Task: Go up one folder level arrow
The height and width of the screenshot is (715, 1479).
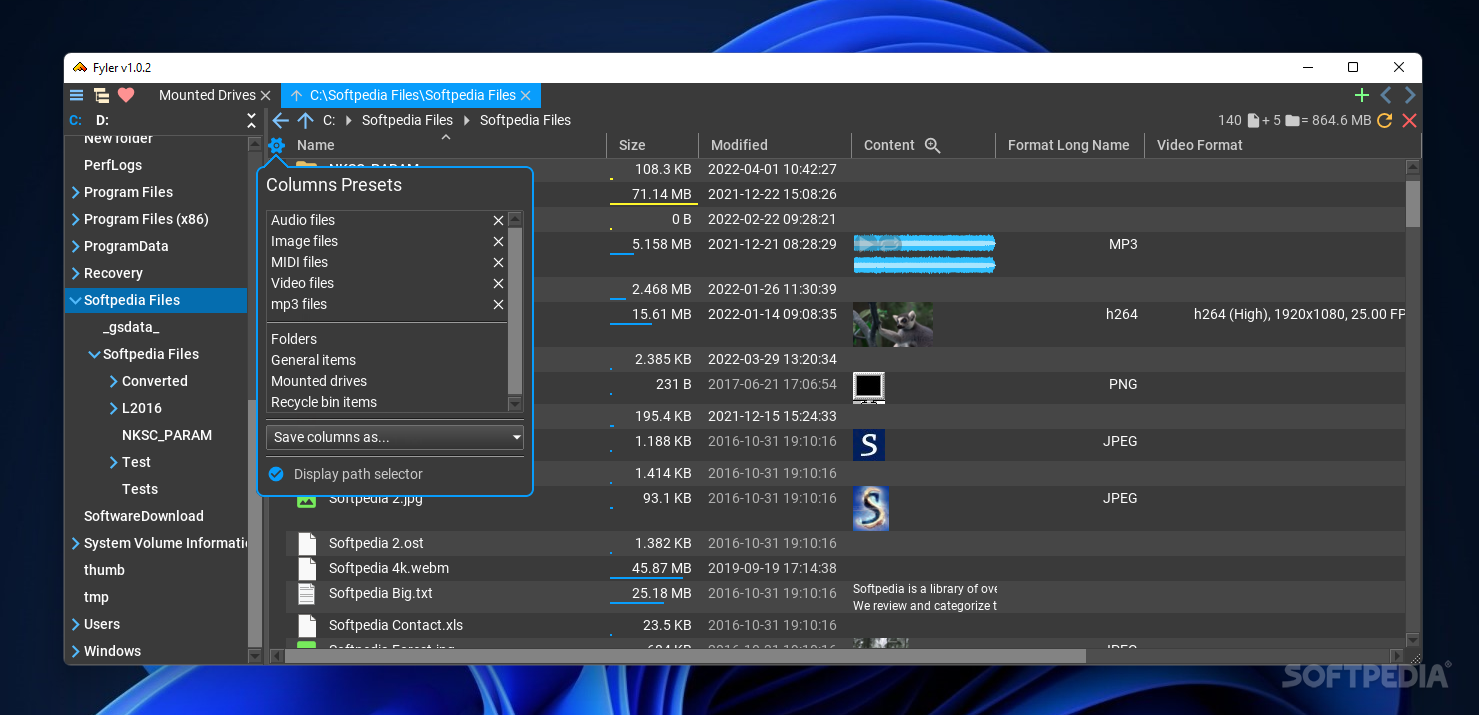Action: tap(306, 120)
